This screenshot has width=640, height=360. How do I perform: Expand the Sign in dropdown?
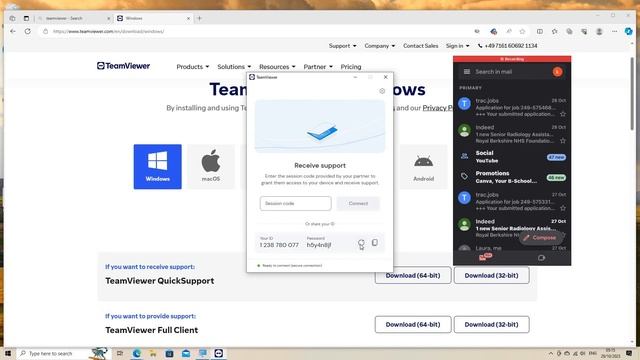458,46
